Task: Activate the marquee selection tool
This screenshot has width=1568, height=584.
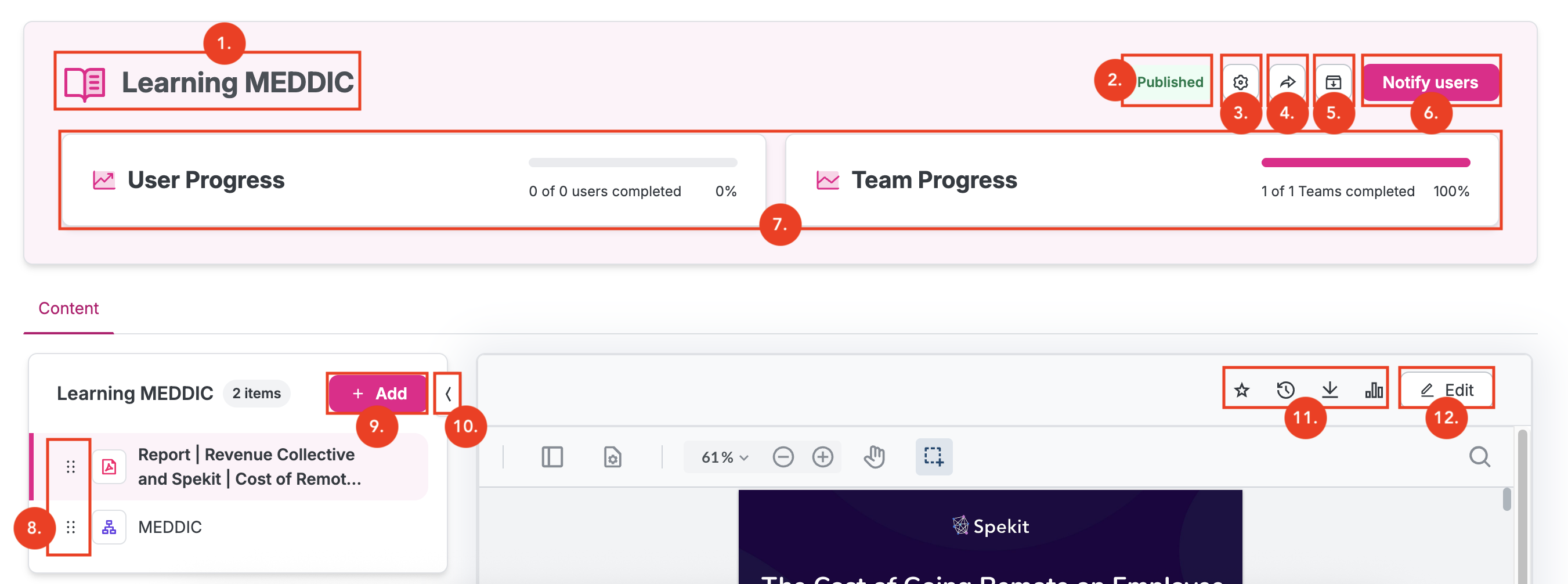Action: tap(933, 457)
